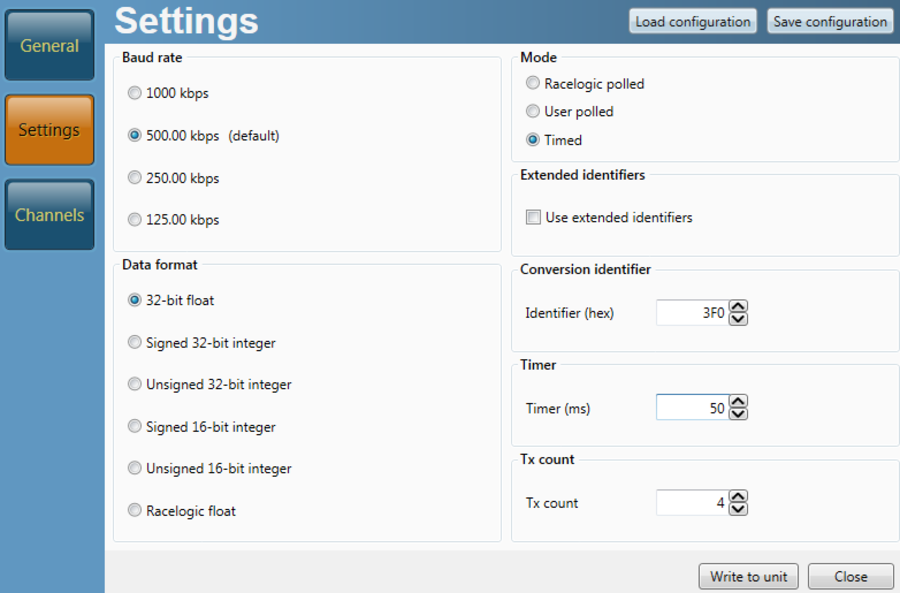Switch to the Channels tab
The width and height of the screenshot is (900, 593).
pos(49,215)
